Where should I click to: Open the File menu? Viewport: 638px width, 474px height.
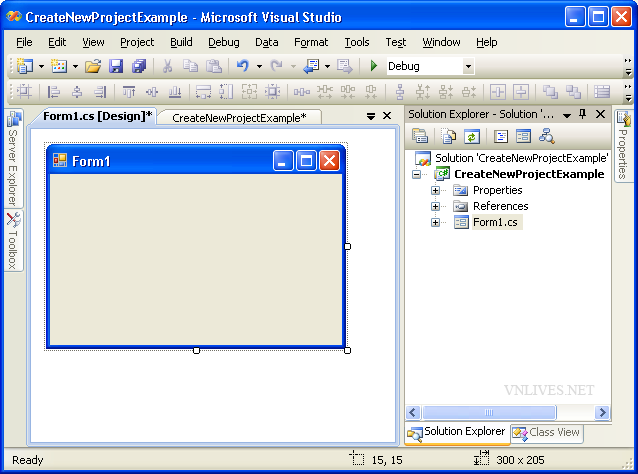pyautogui.click(x=24, y=42)
